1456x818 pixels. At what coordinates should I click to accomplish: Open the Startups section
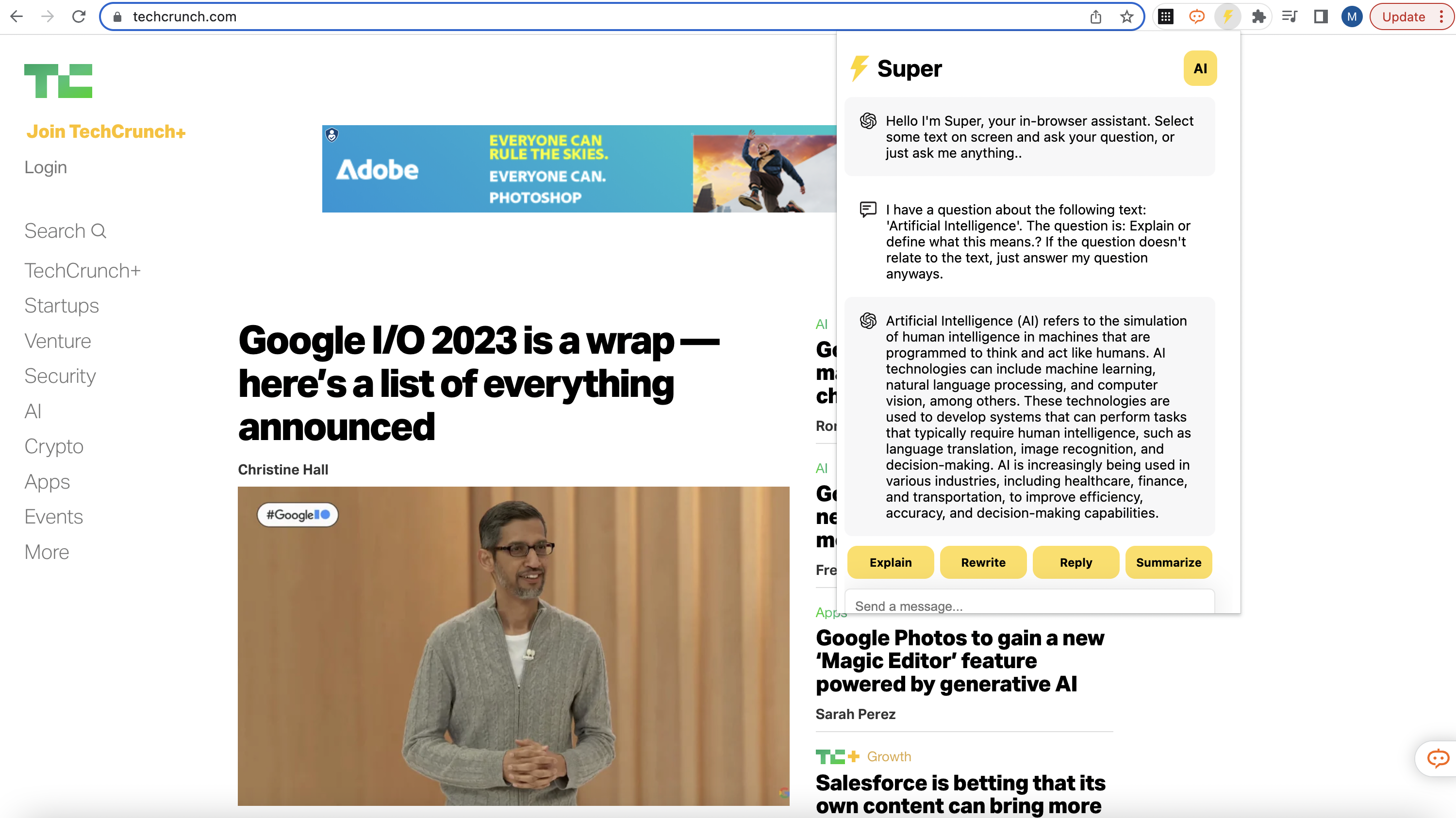[x=62, y=306]
